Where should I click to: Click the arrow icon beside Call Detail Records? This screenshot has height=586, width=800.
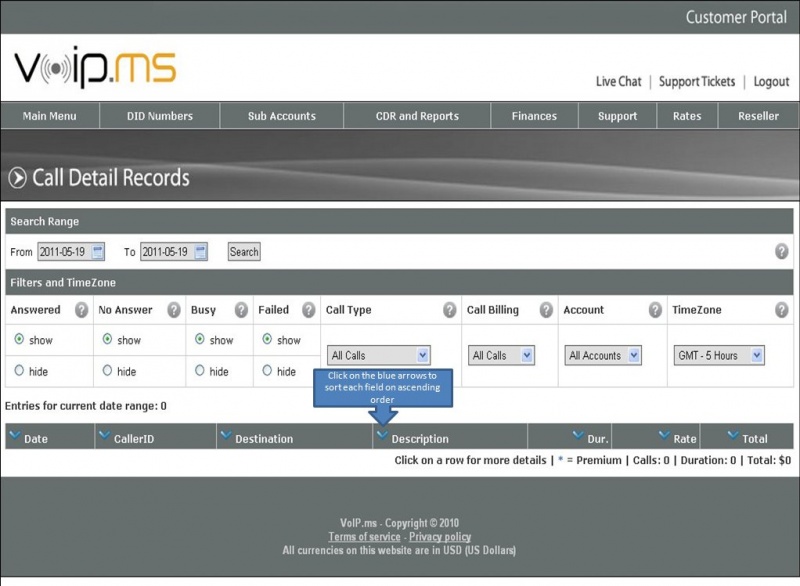point(17,178)
